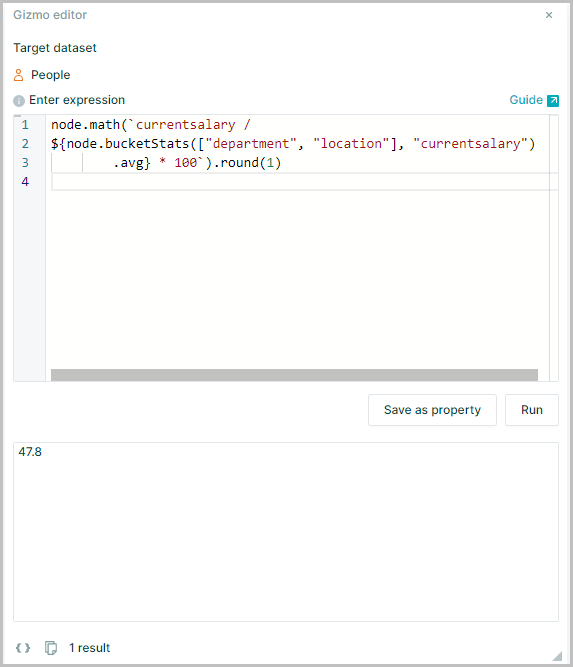This screenshot has width=573, height=667.
Task: Click the 47.8 result value
Action: coord(30,452)
